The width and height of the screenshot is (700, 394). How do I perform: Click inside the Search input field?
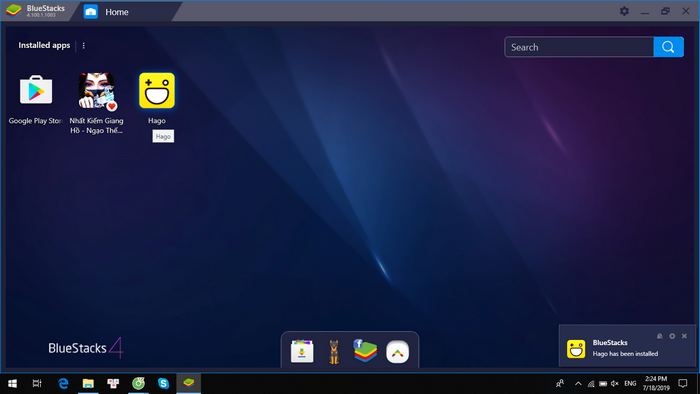click(x=579, y=47)
